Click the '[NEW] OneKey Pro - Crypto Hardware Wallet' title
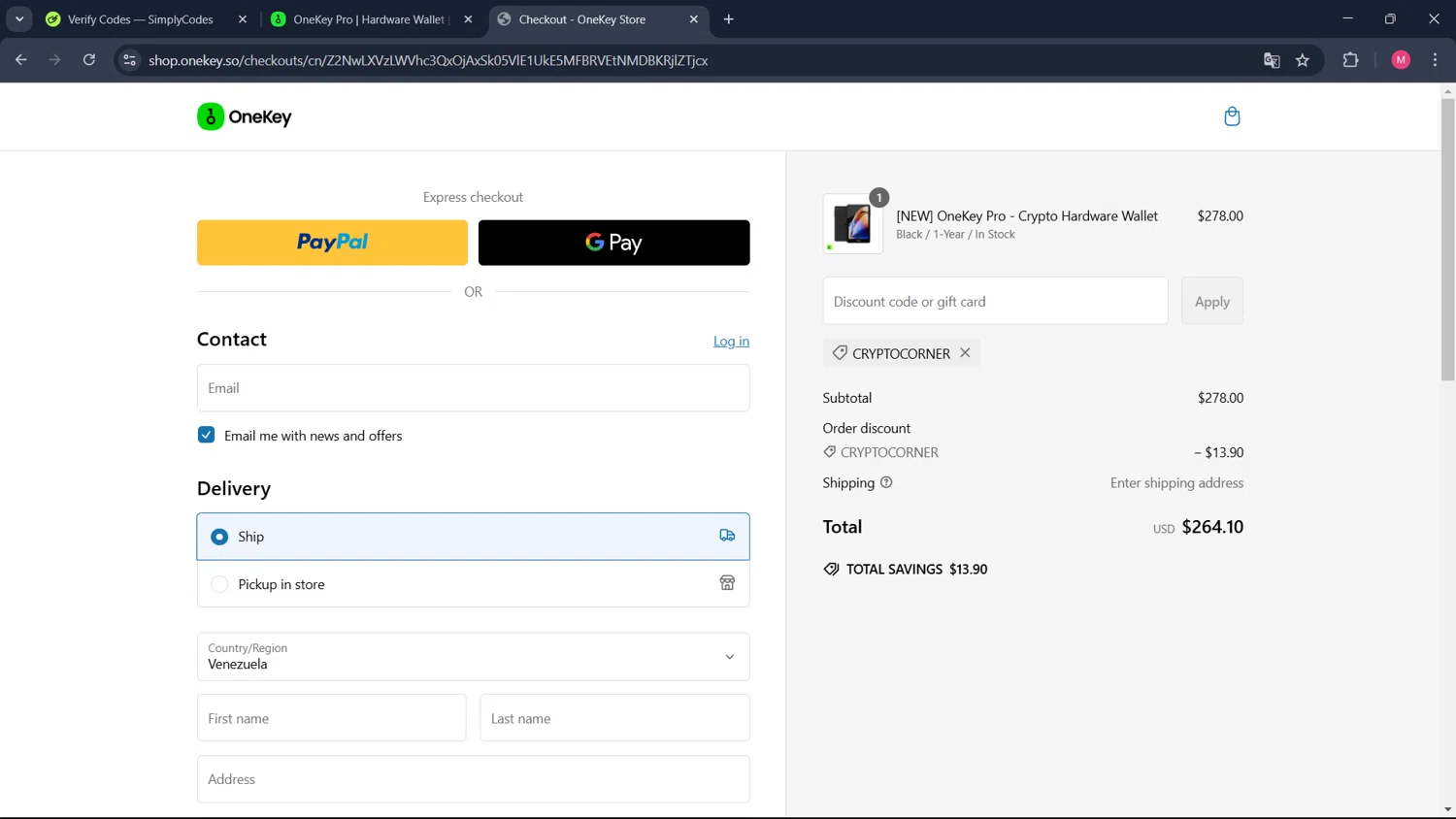The width and height of the screenshot is (1456, 819). [1027, 215]
